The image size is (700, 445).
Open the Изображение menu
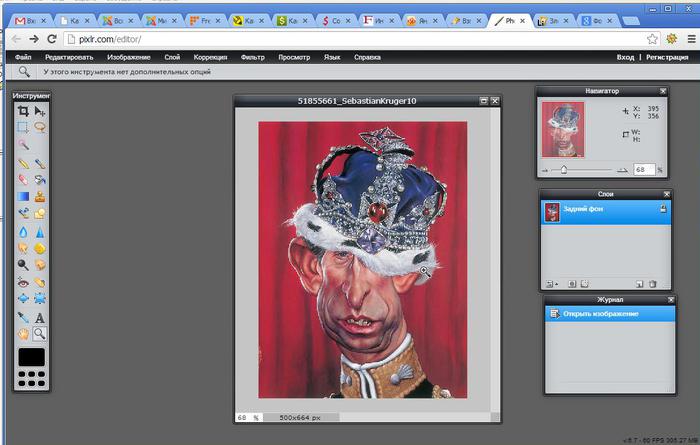[x=129, y=57]
